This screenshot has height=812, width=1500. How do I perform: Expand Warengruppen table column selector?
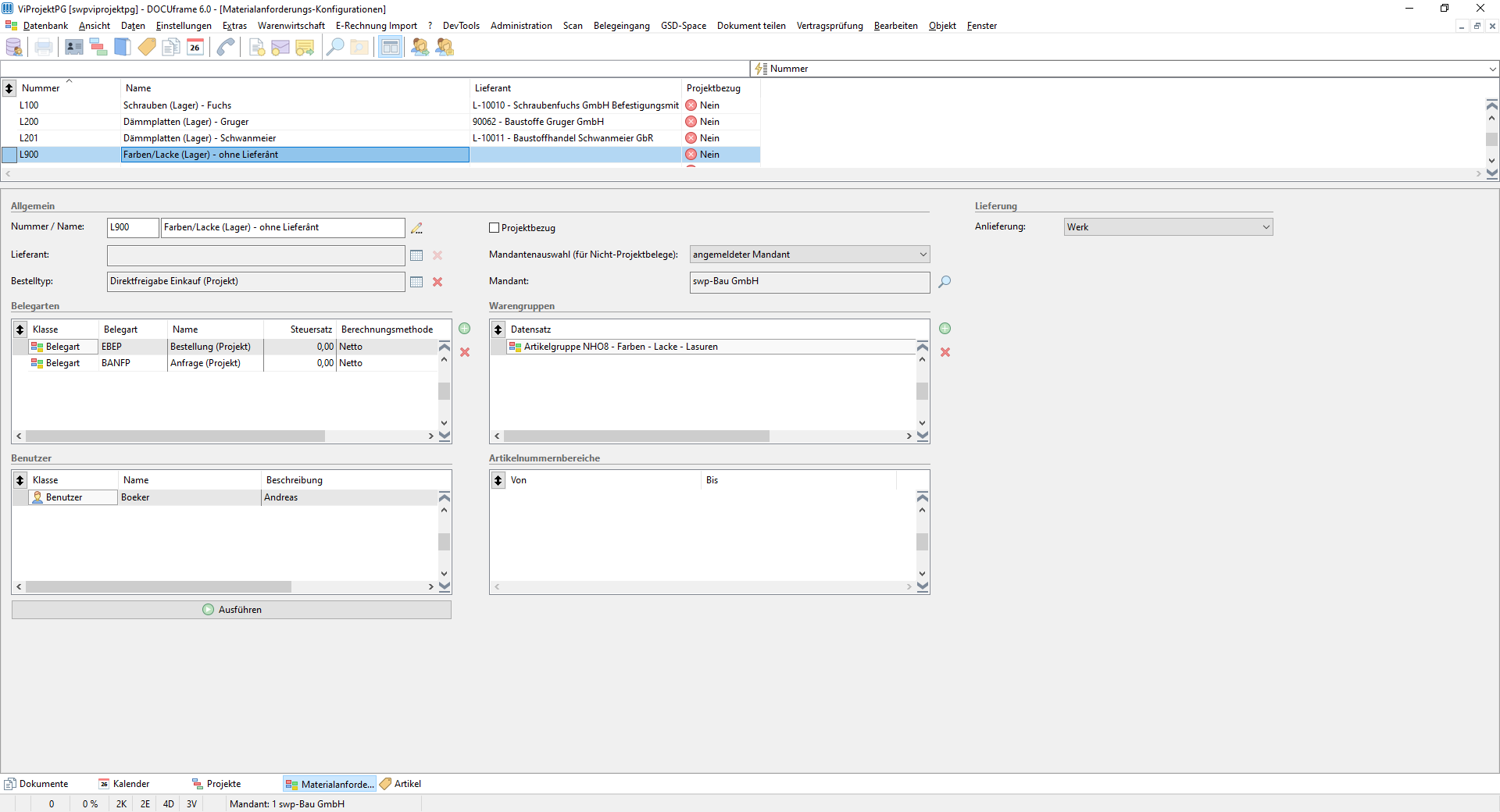pos(498,329)
